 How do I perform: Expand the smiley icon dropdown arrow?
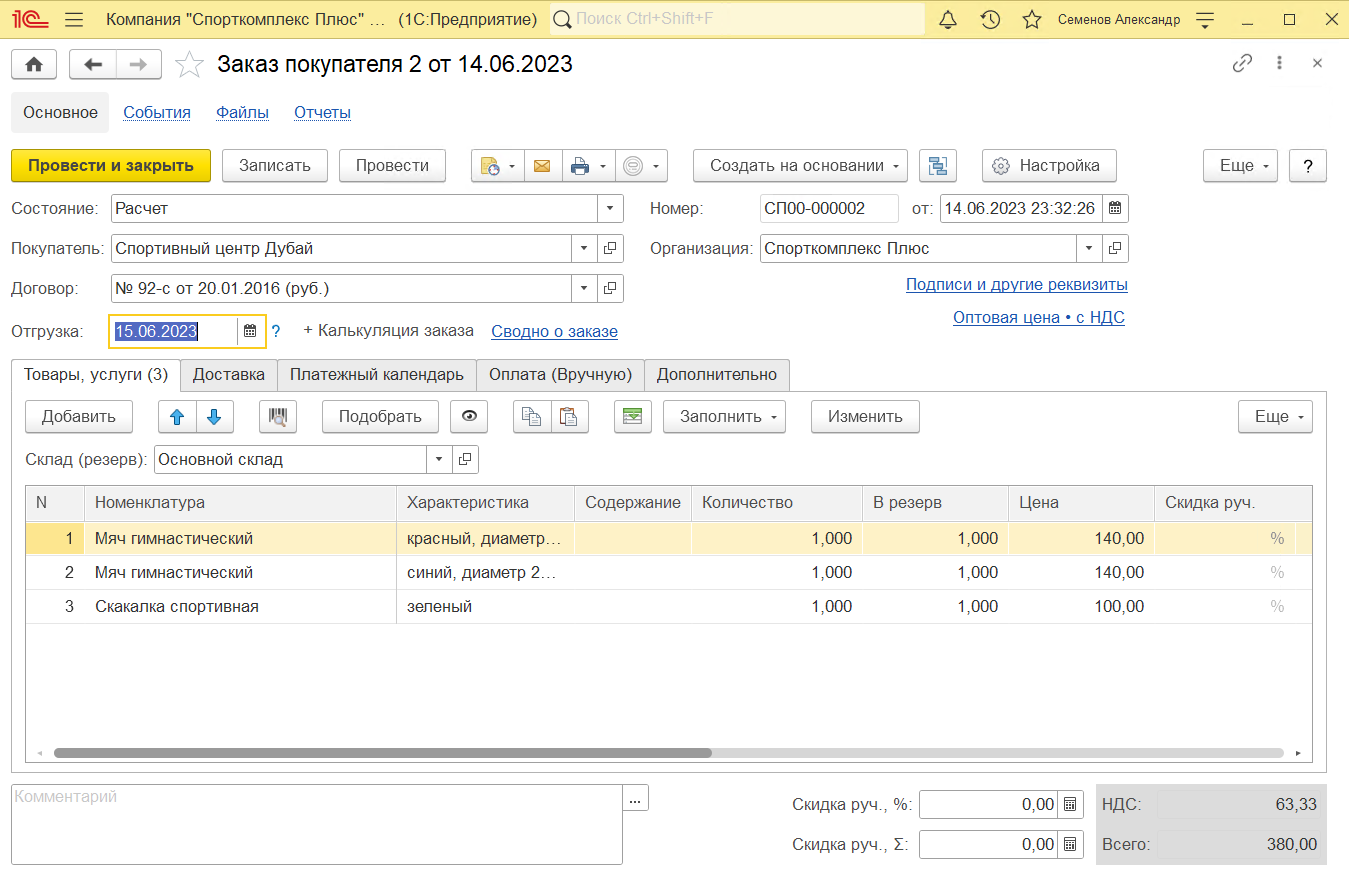pos(657,166)
